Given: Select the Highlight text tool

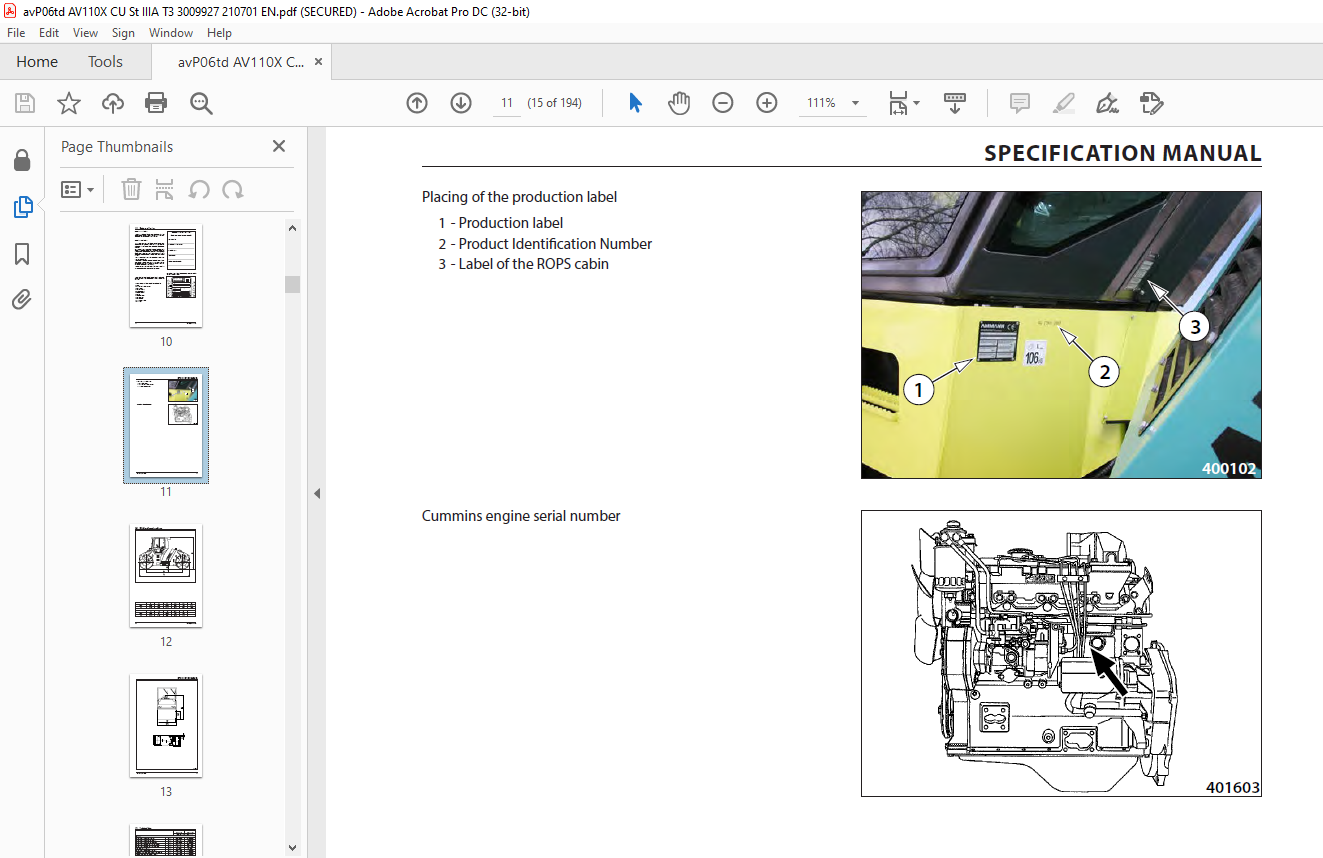Looking at the screenshot, I should 1064,103.
